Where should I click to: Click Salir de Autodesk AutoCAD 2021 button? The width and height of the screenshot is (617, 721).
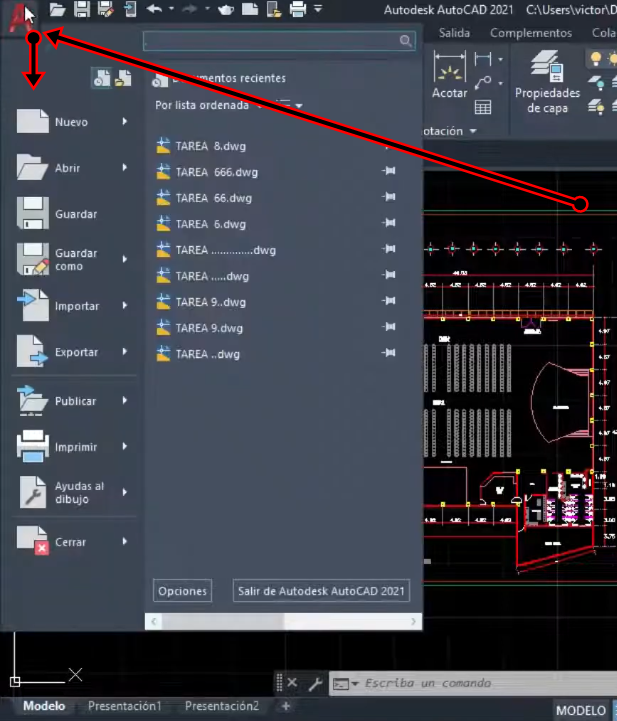tap(321, 591)
